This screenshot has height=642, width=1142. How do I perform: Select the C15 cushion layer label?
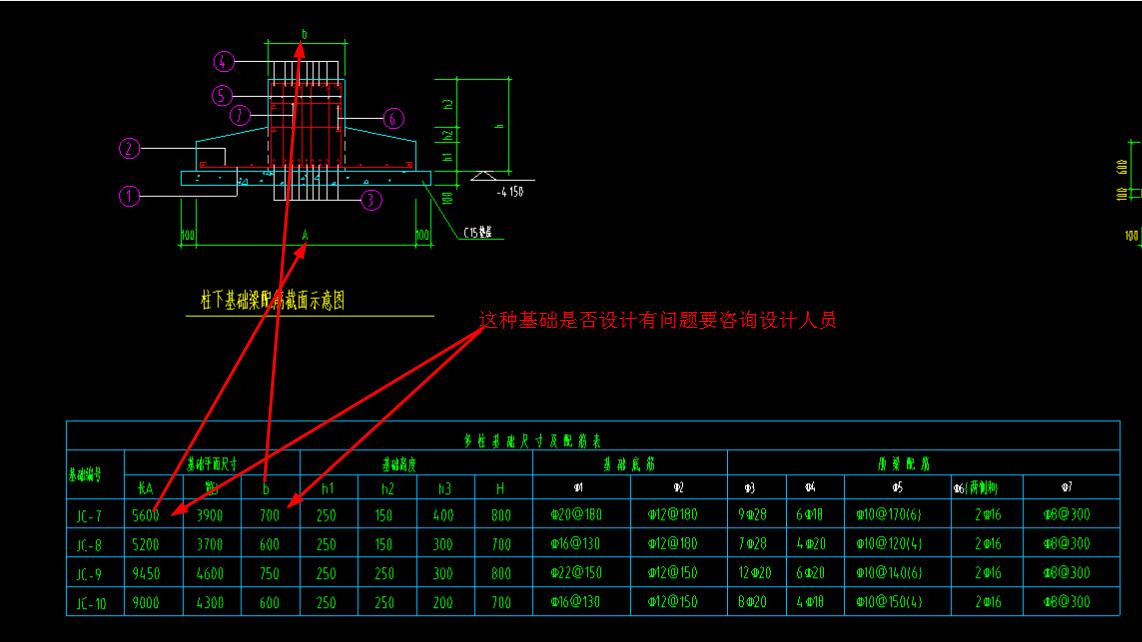(478, 232)
